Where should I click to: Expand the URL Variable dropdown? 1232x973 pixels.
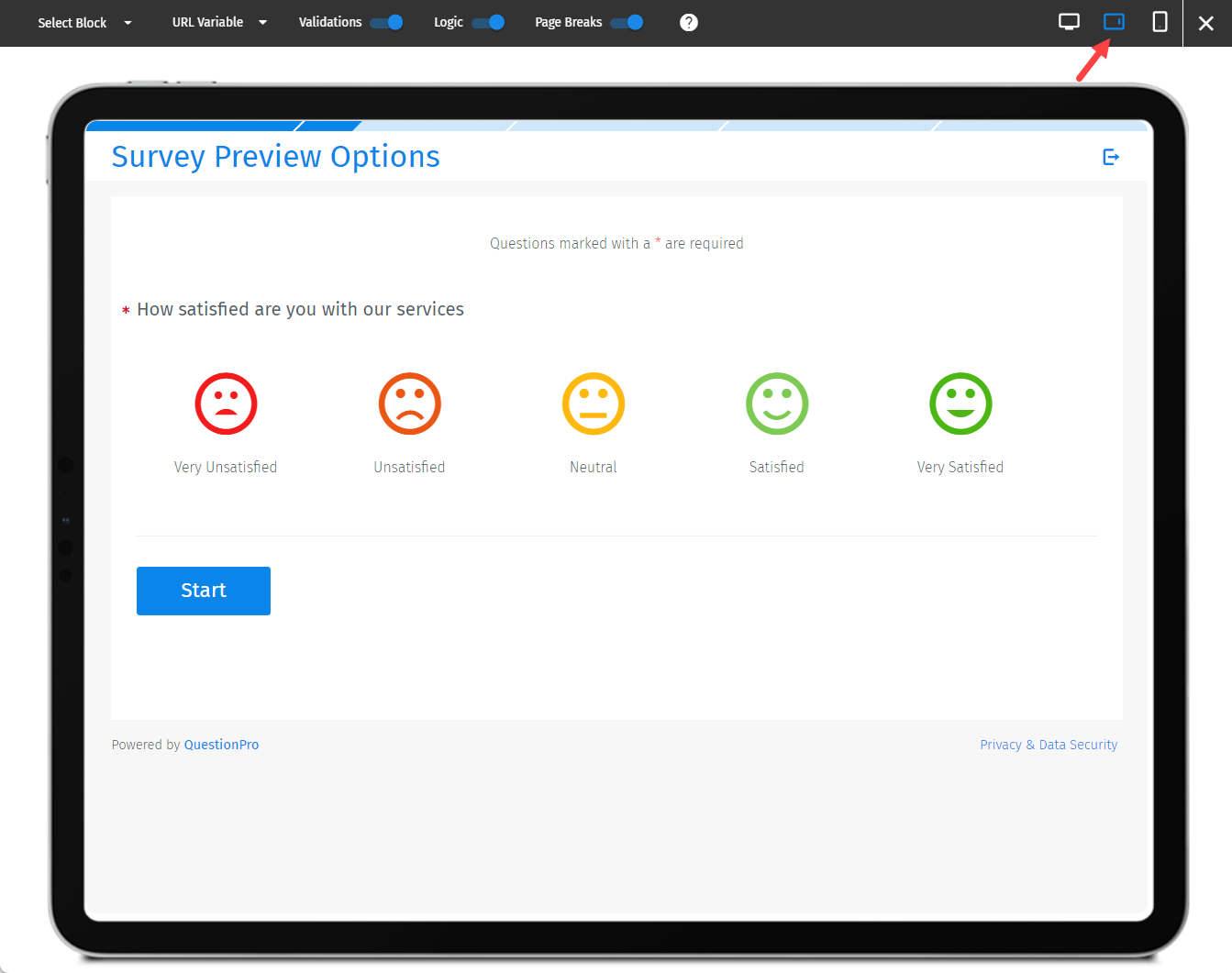pos(219,22)
